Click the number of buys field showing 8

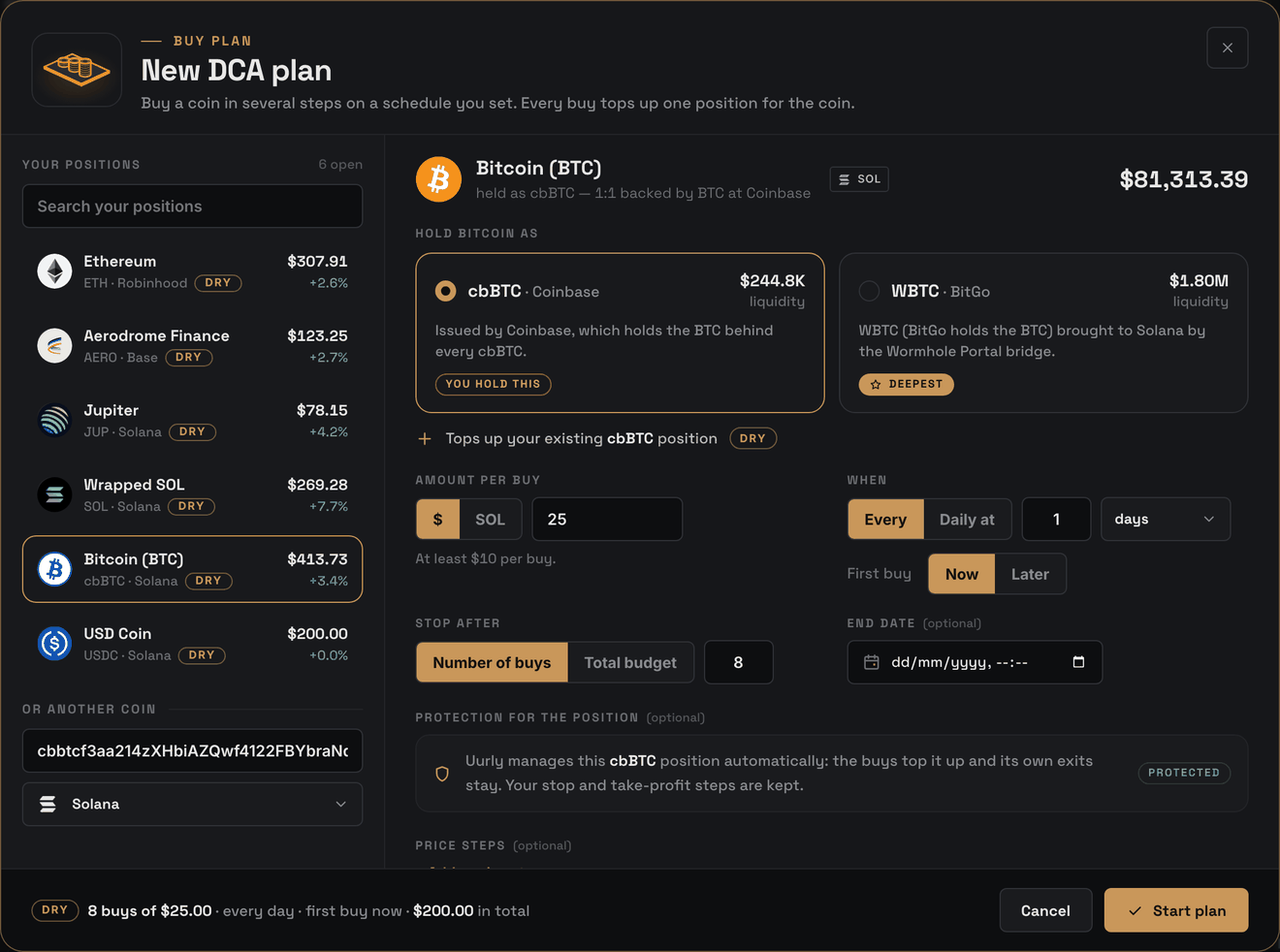pos(739,663)
